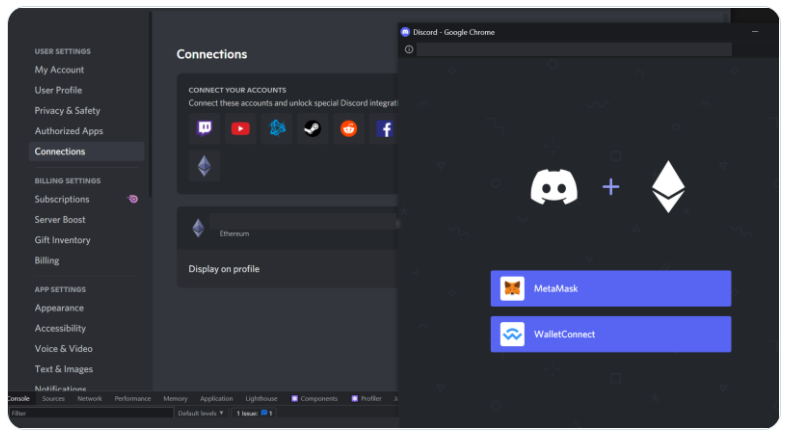Open User Profile settings

tap(58, 90)
